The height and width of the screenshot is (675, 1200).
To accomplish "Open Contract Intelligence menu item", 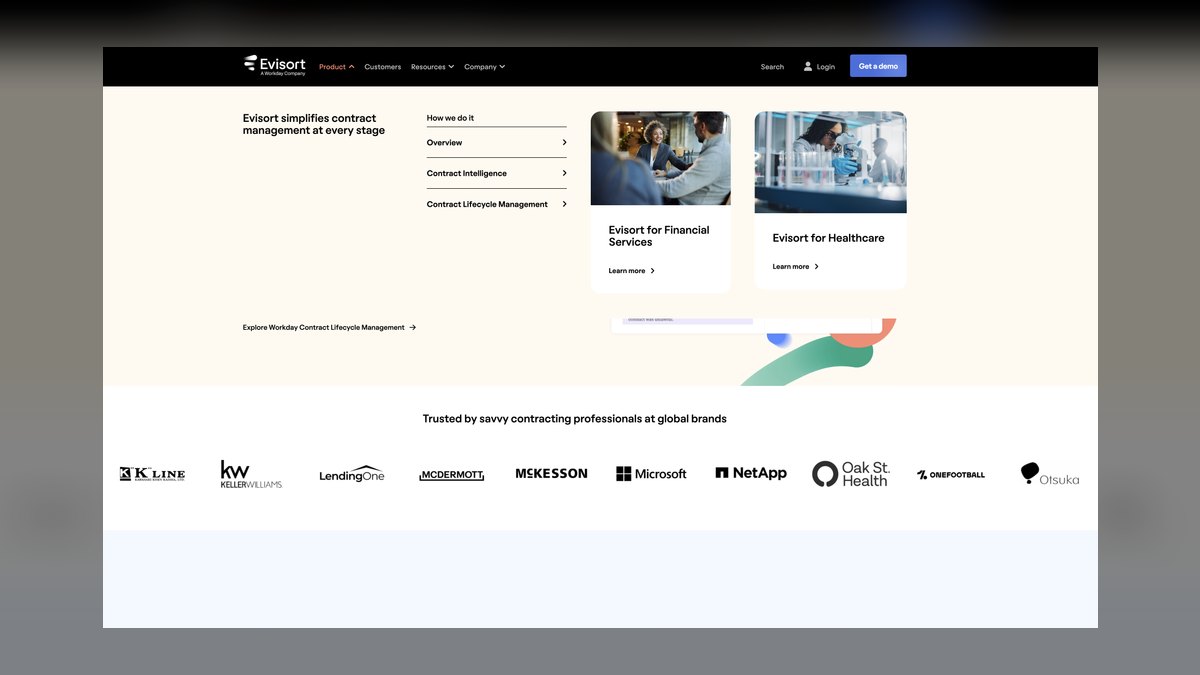I will (496, 174).
